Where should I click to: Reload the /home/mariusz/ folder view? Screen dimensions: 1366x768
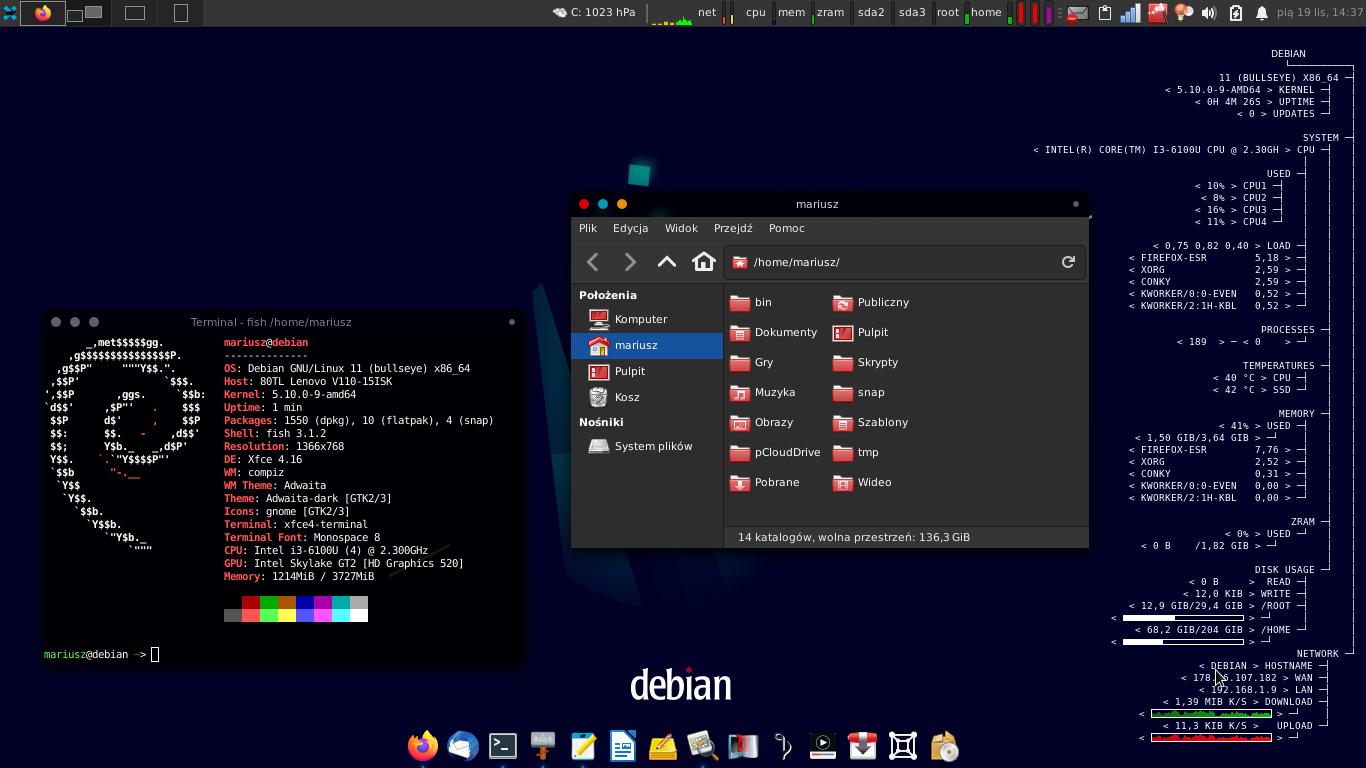1068,262
